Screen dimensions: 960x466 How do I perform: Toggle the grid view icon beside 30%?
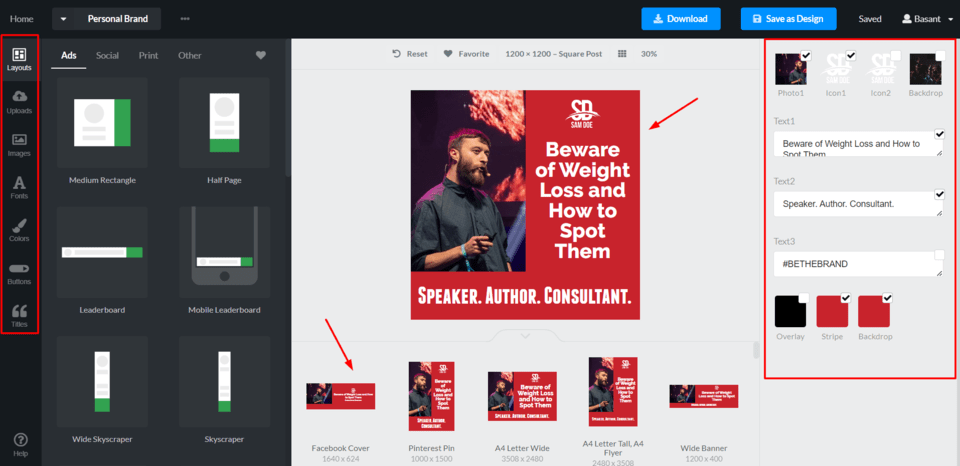point(622,54)
